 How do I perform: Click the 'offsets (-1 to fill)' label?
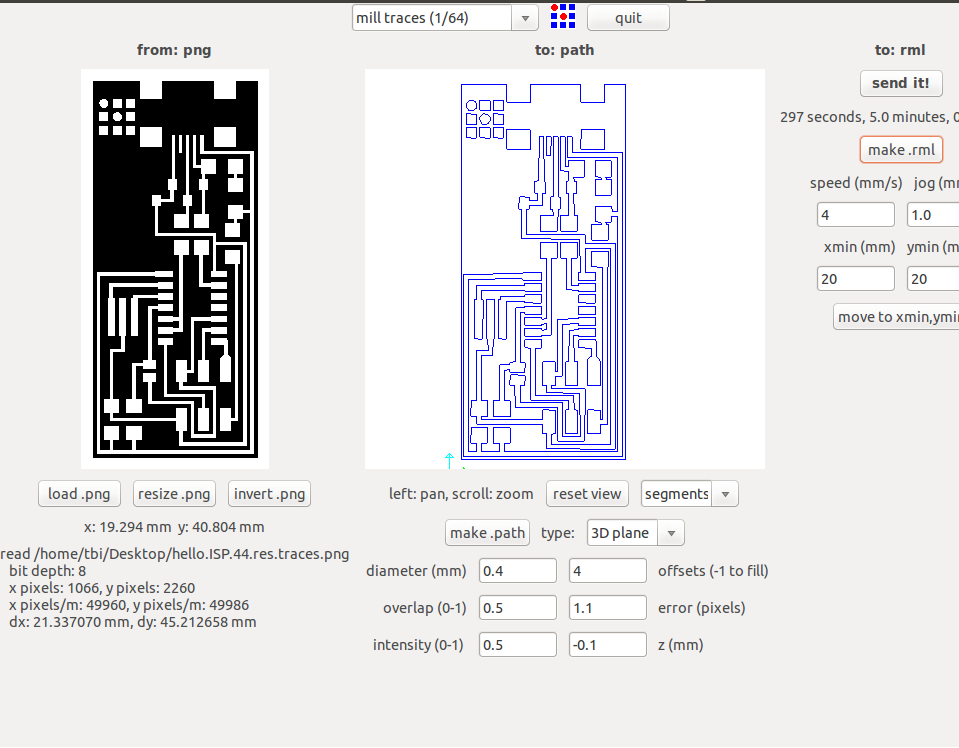click(x=713, y=571)
